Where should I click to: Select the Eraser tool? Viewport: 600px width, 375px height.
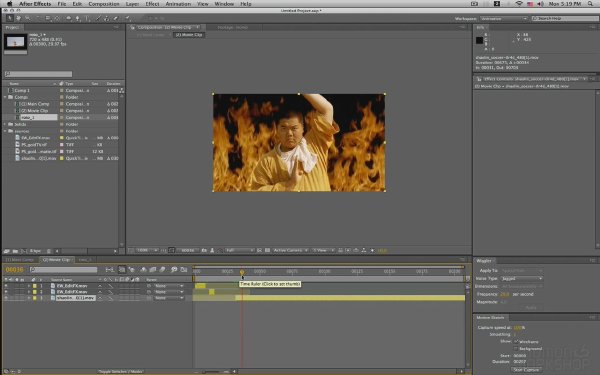115,18
